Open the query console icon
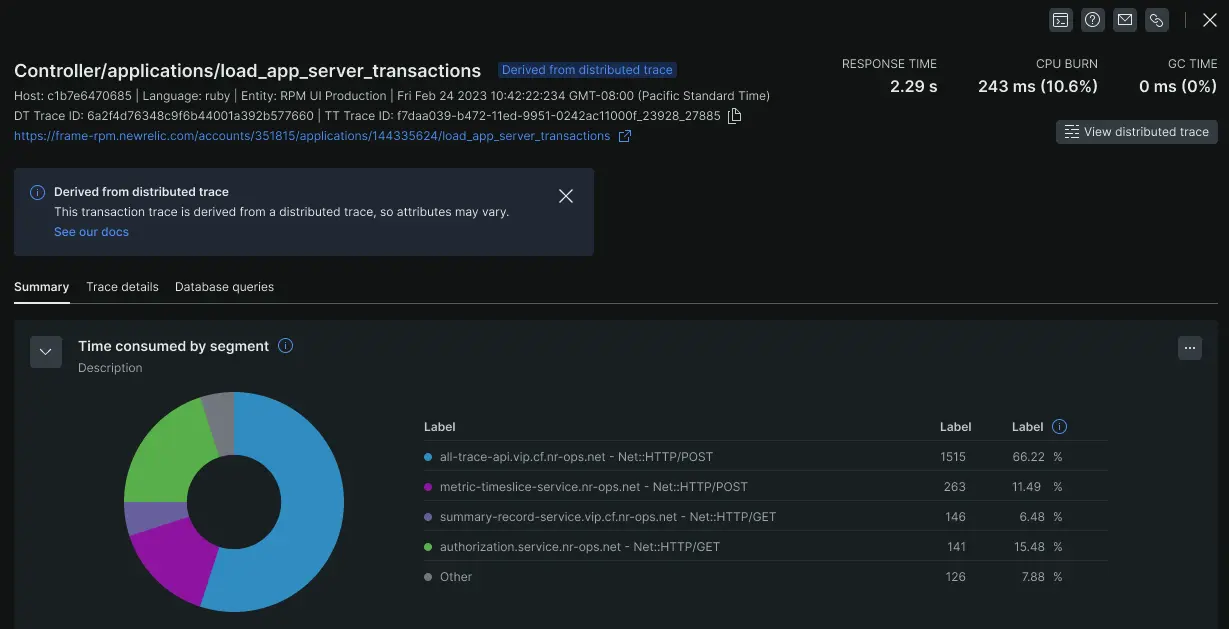This screenshot has width=1229, height=629. click(x=1061, y=20)
